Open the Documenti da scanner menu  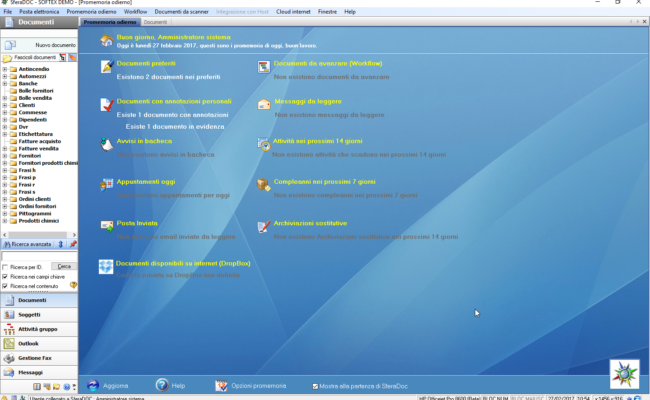pyautogui.click(x=181, y=12)
